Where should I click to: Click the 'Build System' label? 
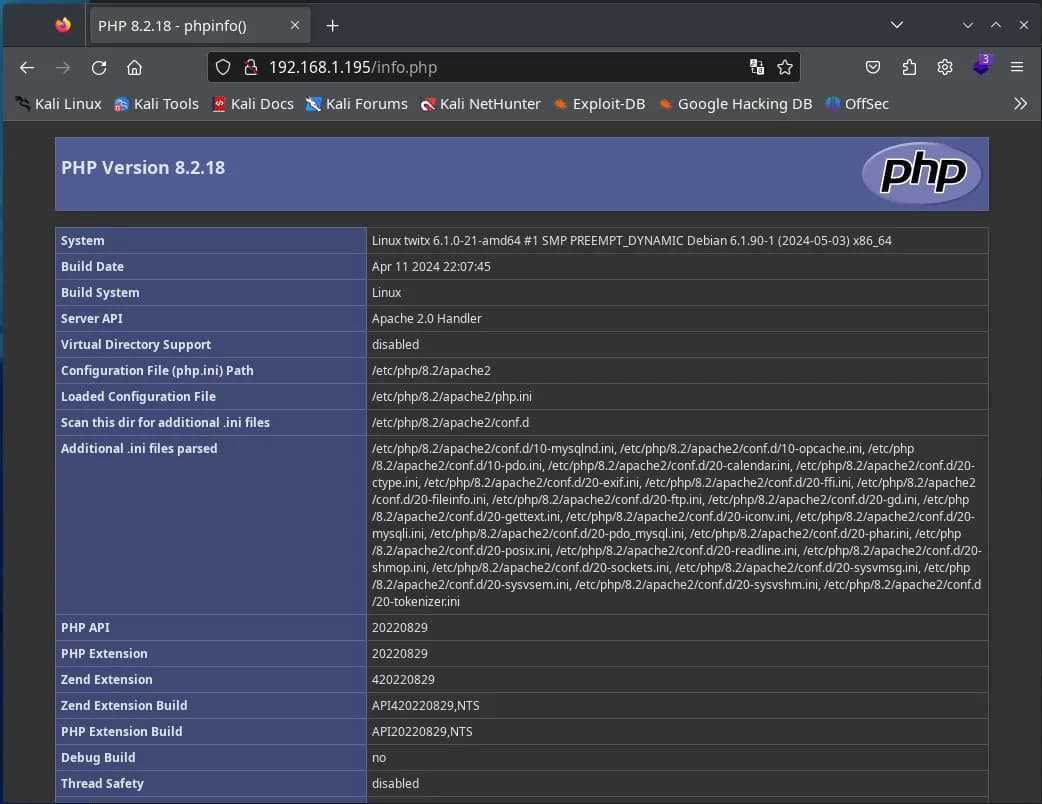point(100,292)
